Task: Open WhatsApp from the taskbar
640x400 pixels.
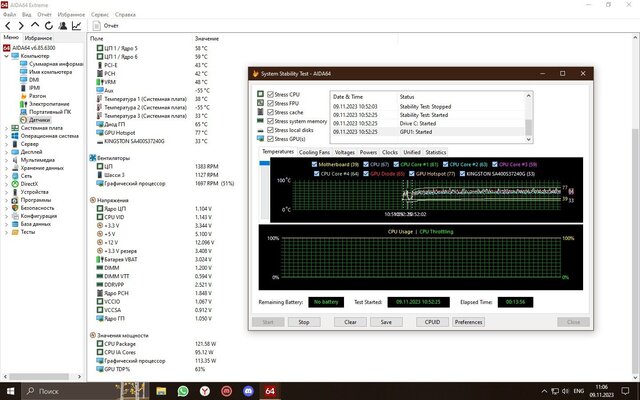Action: (x=183, y=390)
